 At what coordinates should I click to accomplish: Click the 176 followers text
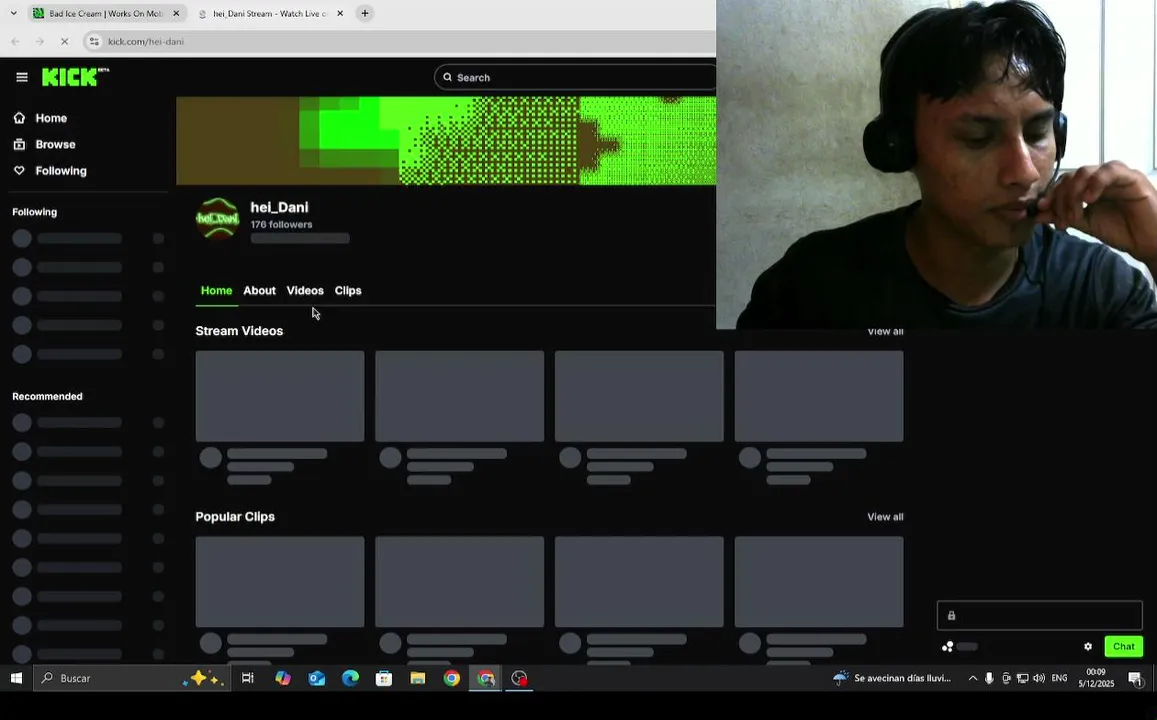click(281, 225)
